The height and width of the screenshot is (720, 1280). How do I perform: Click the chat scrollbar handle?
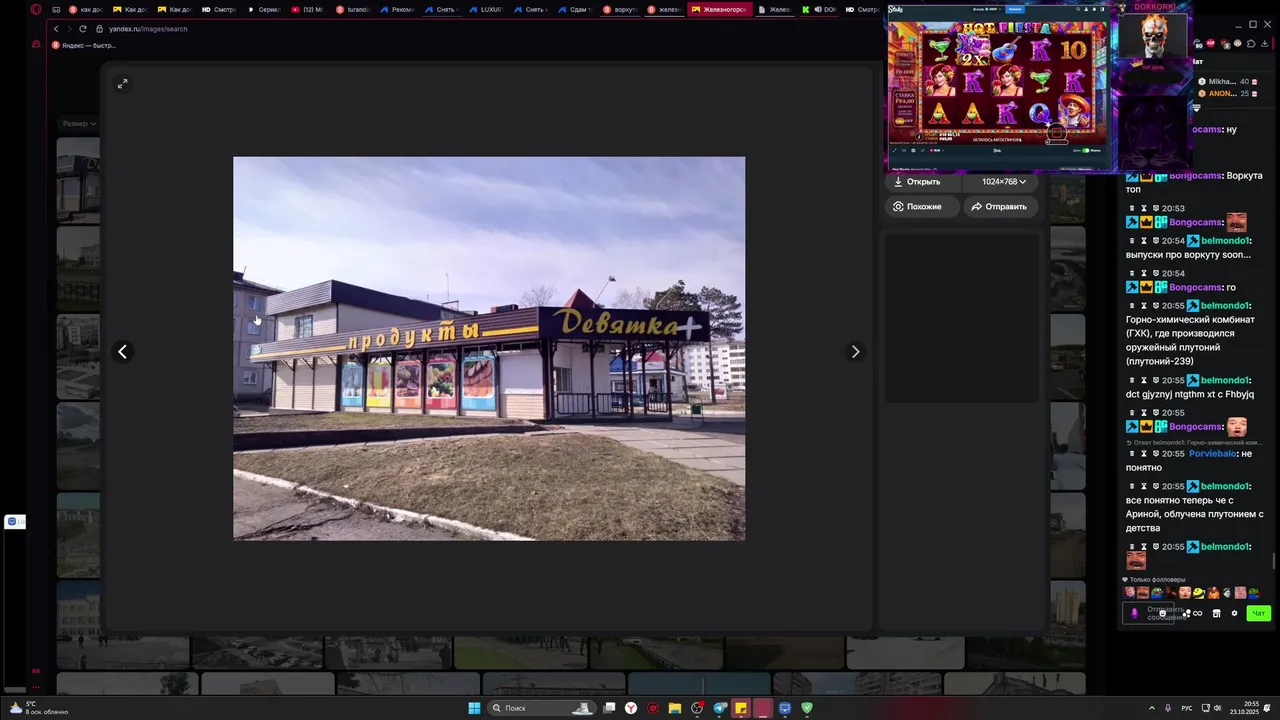click(x=1274, y=560)
